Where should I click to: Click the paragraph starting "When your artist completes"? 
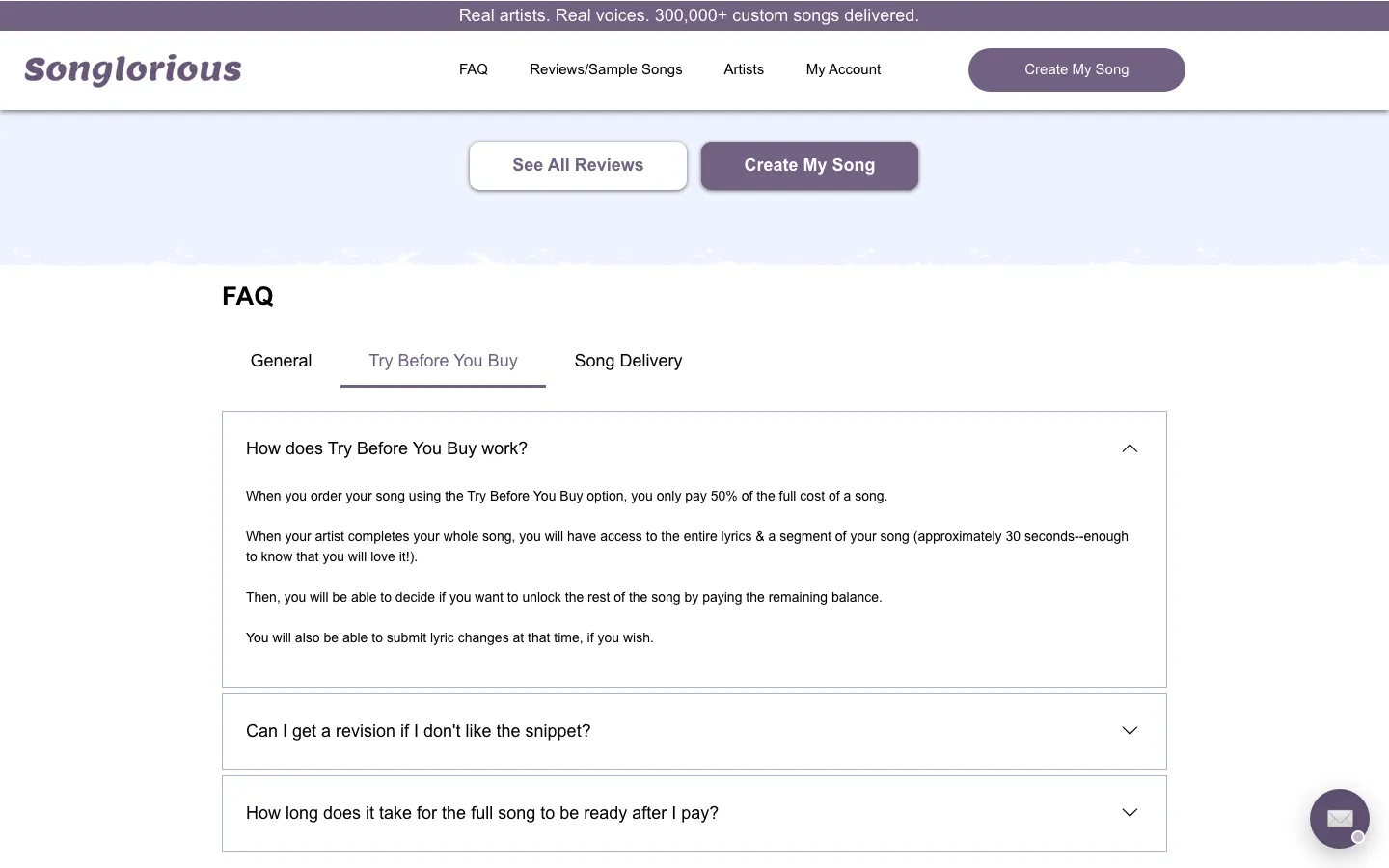[x=687, y=547]
